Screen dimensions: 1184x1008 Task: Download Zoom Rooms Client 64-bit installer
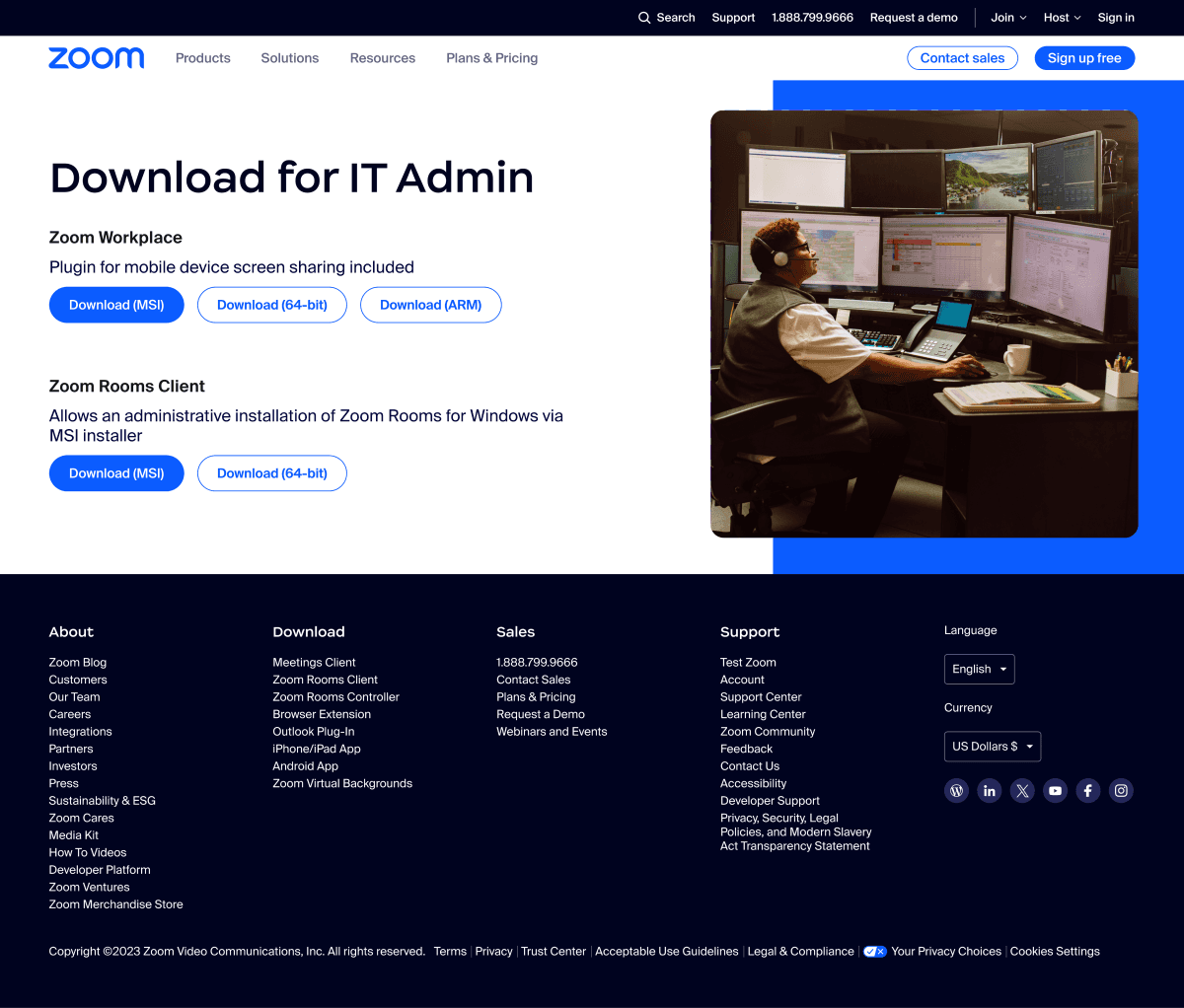[x=272, y=473]
